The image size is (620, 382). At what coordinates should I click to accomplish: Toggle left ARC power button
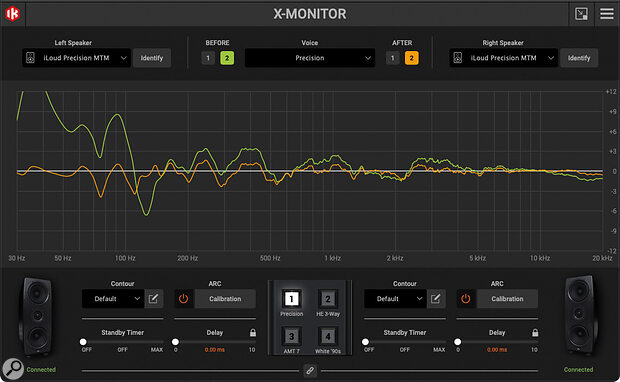[x=183, y=299]
